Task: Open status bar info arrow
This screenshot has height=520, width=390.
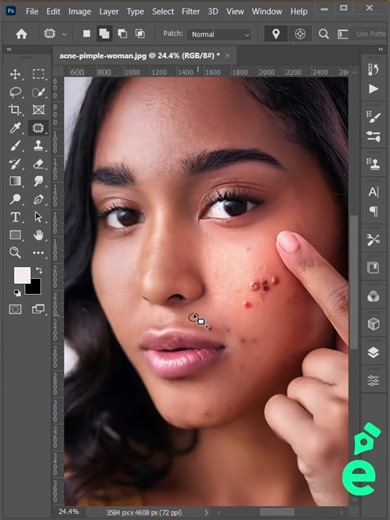Action: tap(206, 512)
